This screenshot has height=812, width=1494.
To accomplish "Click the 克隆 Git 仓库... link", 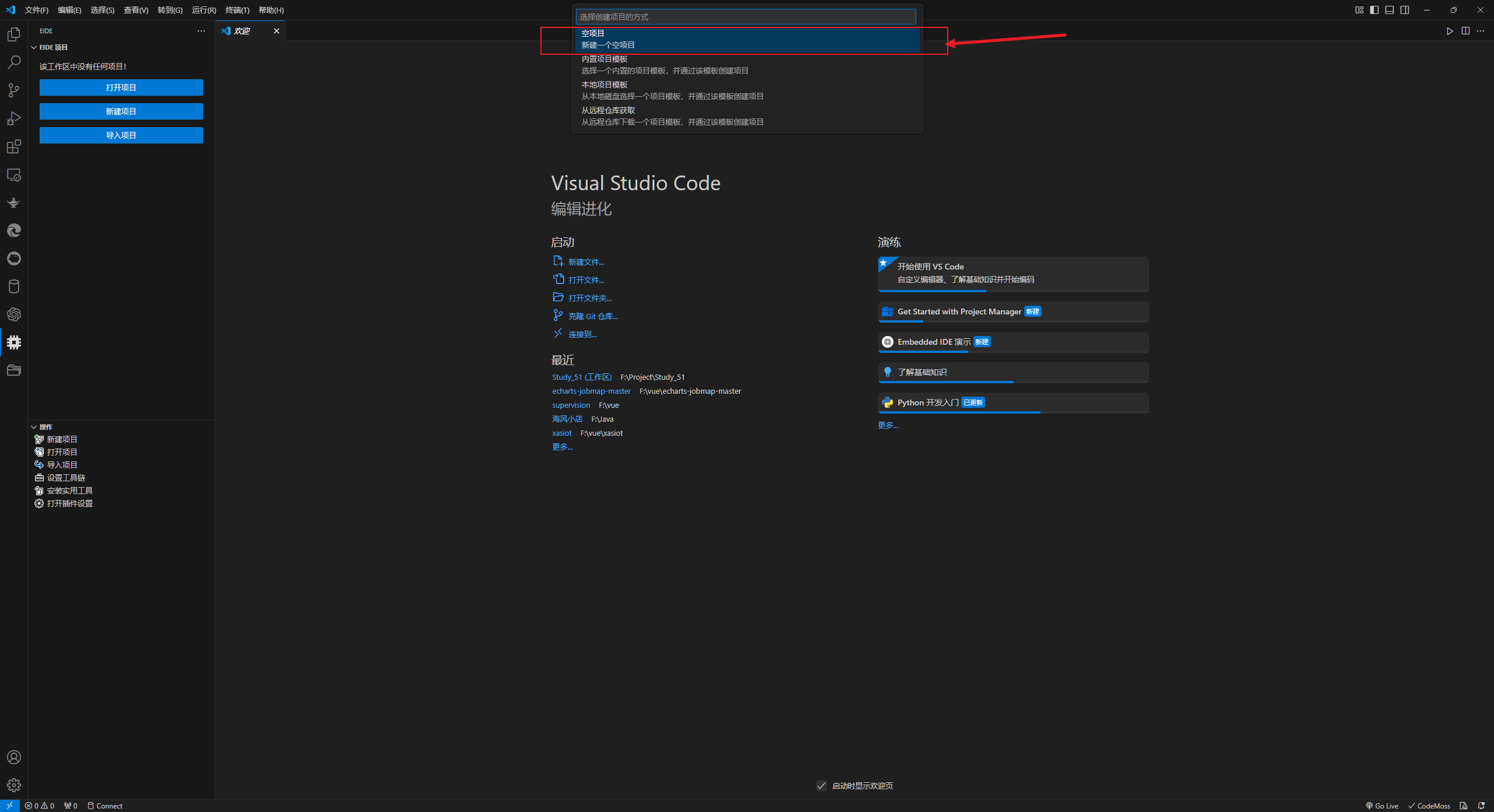I will click(593, 316).
